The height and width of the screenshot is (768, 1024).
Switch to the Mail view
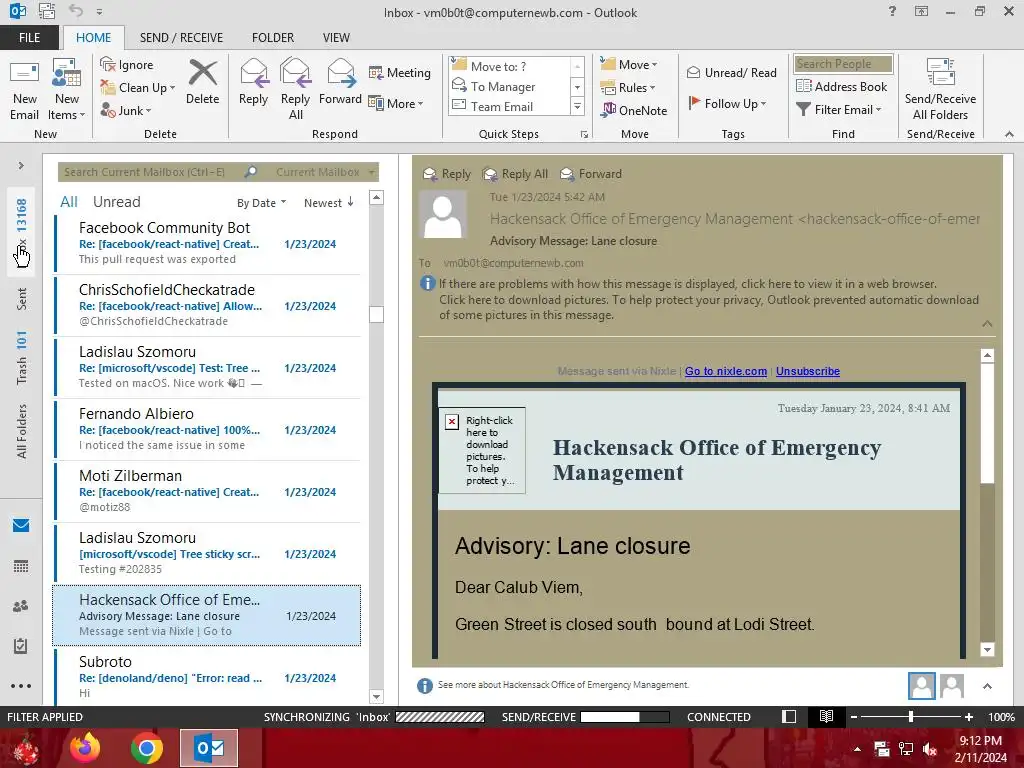21,526
